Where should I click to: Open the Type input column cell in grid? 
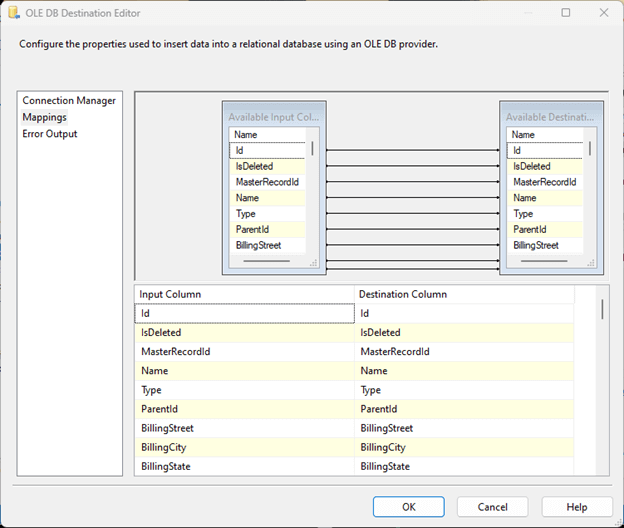(244, 390)
